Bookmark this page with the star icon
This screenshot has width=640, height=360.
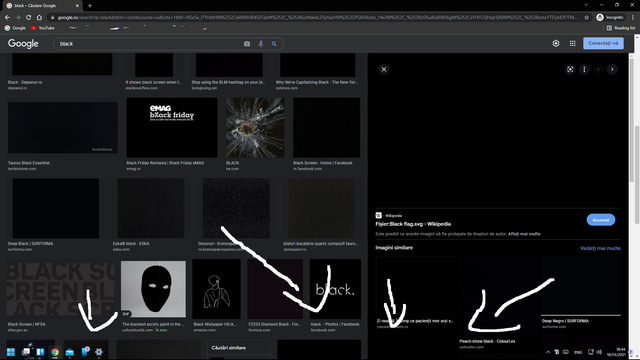pos(587,18)
